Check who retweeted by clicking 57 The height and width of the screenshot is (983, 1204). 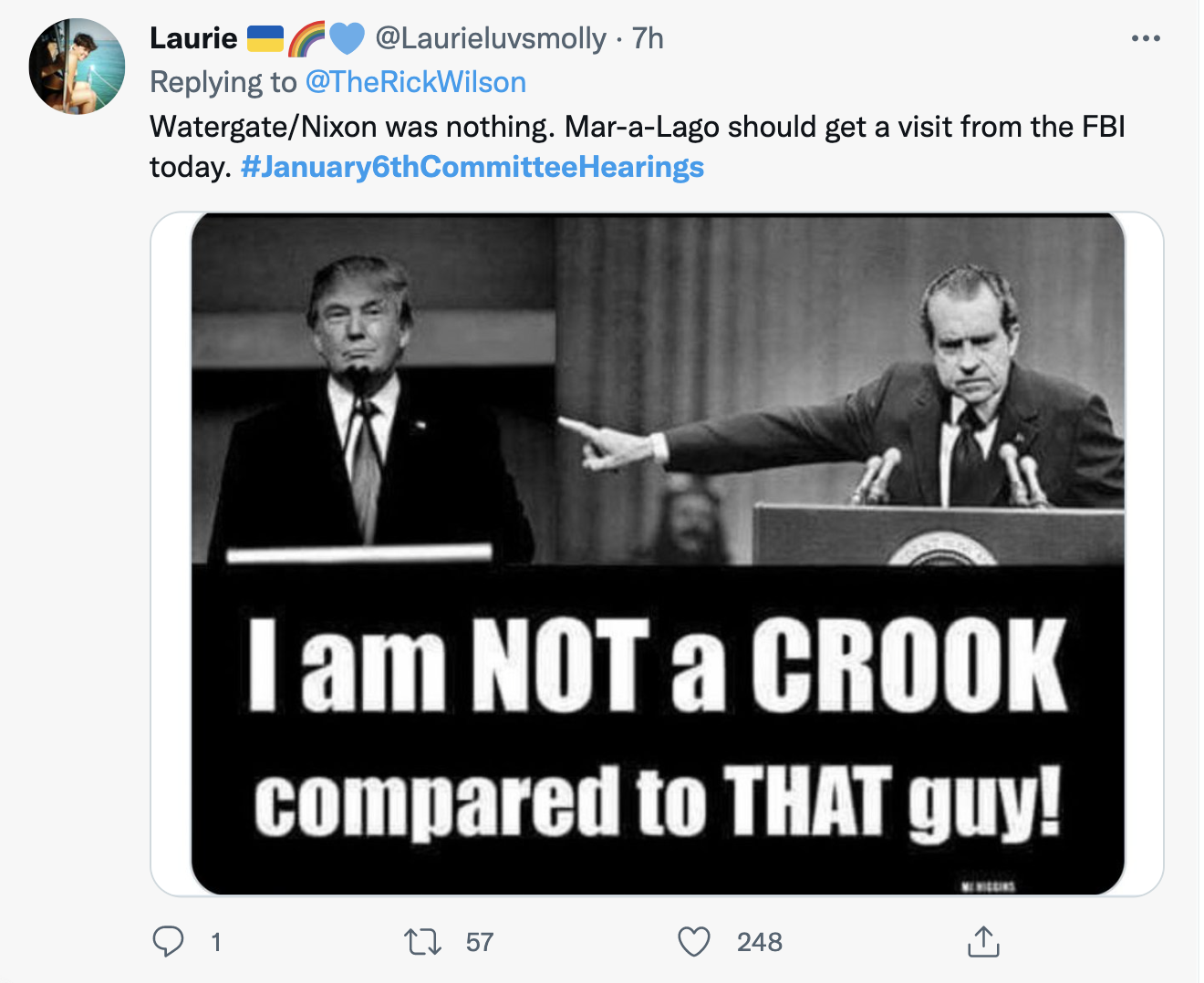tap(481, 942)
